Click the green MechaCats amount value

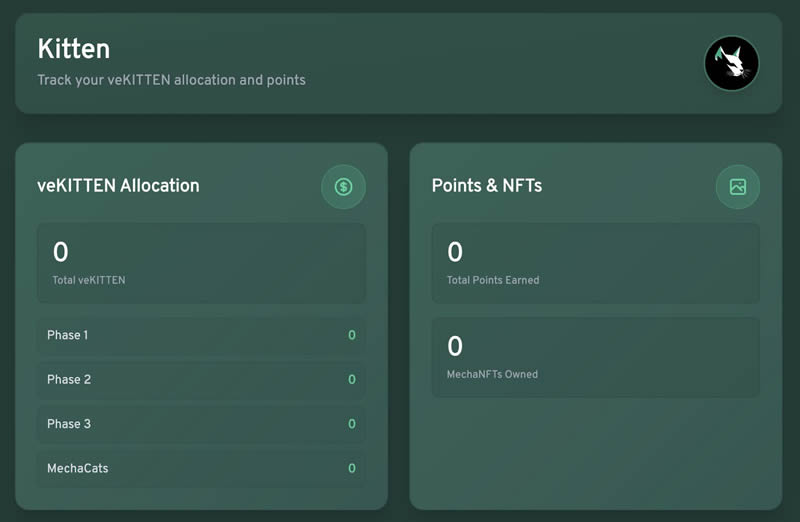[351, 468]
